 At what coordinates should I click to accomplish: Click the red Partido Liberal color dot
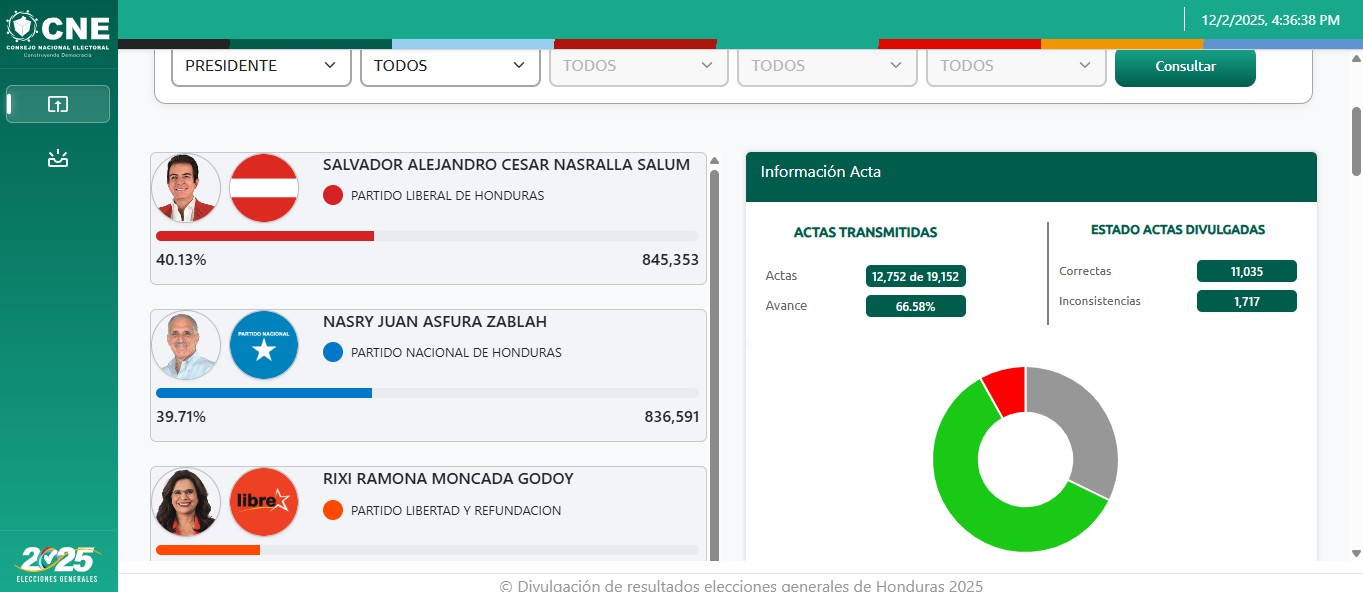coord(333,196)
